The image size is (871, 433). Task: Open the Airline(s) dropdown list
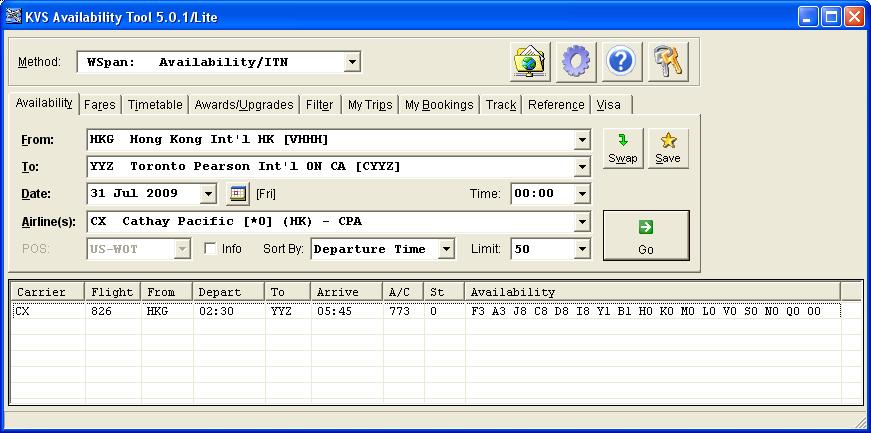582,222
